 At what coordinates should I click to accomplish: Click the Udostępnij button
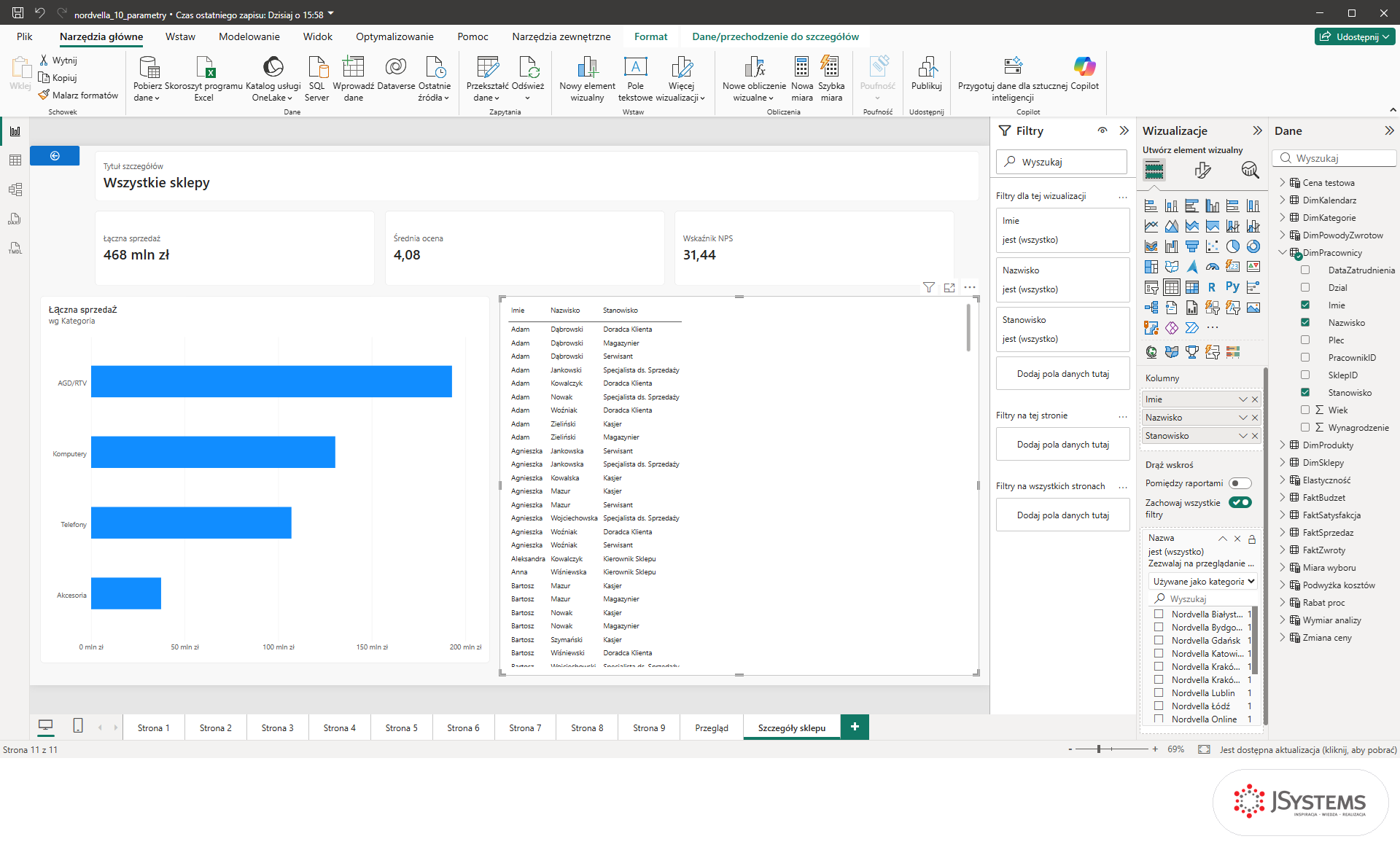(x=1355, y=36)
